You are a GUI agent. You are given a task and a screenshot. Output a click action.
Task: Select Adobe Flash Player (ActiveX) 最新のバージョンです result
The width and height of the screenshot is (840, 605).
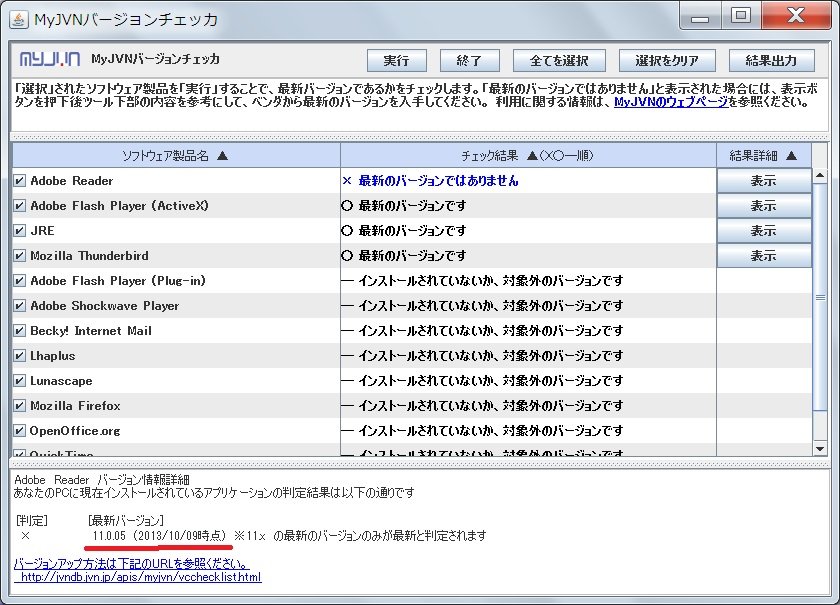pyautogui.click(x=412, y=206)
